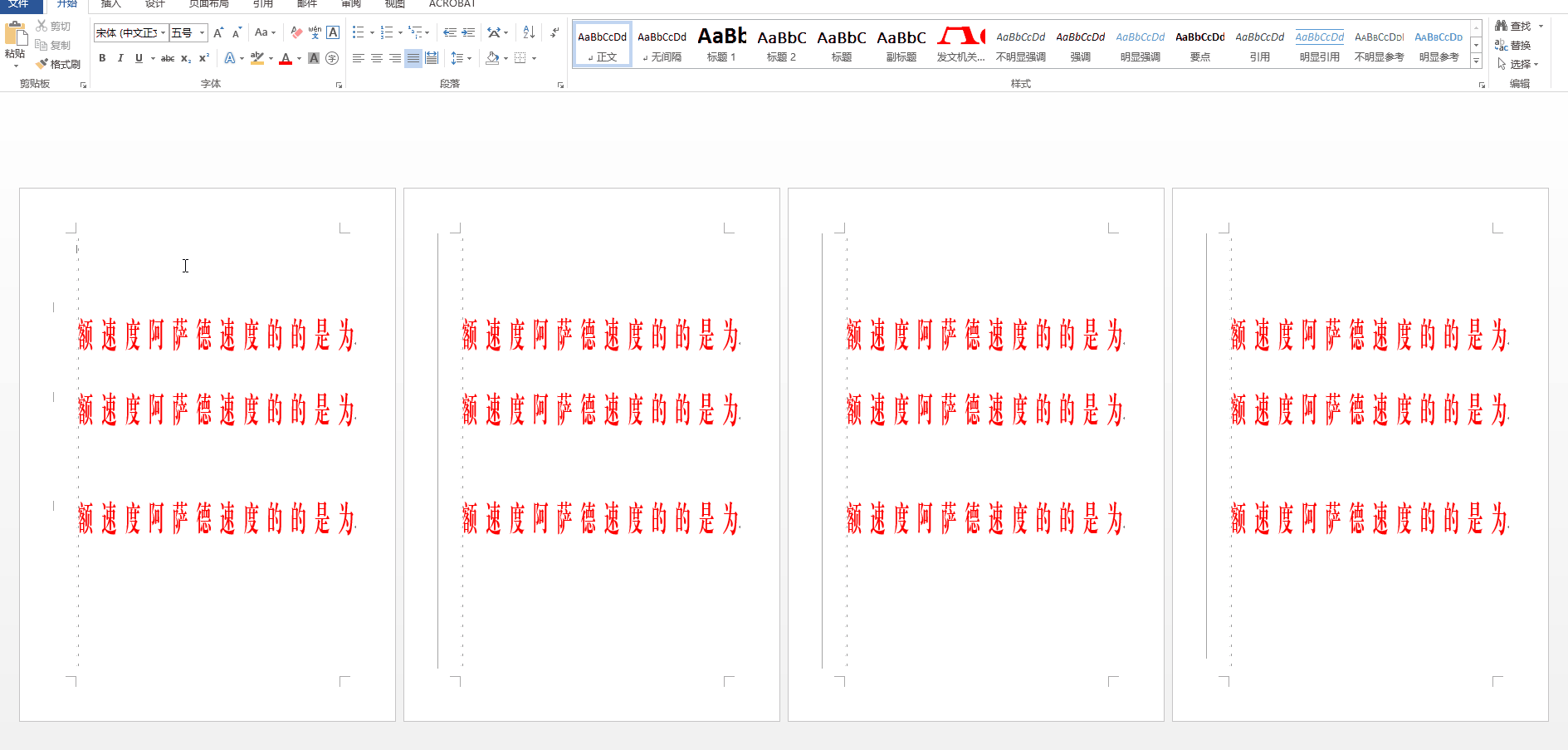Apply the 标题 1 heading style
Screen dimensions: 1568x750
click(x=721, y=44)
